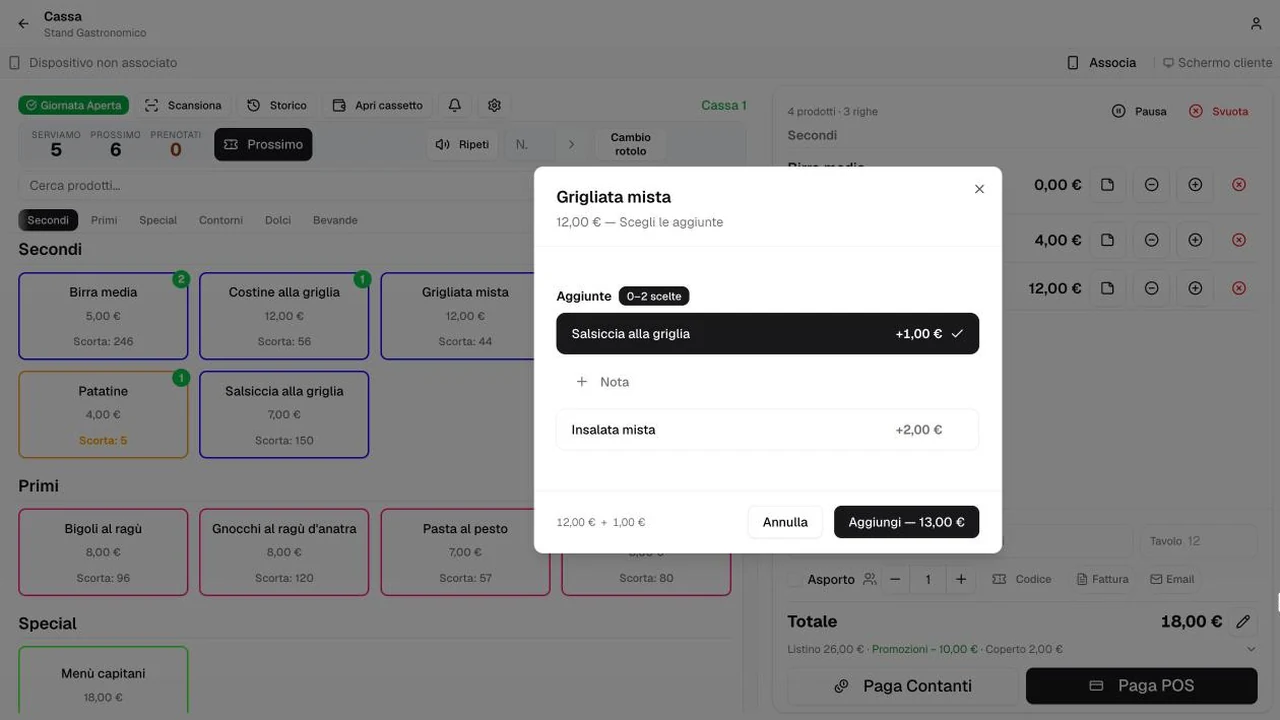
Task: Click the Tavolo number field
Action: click(1199, 541)
